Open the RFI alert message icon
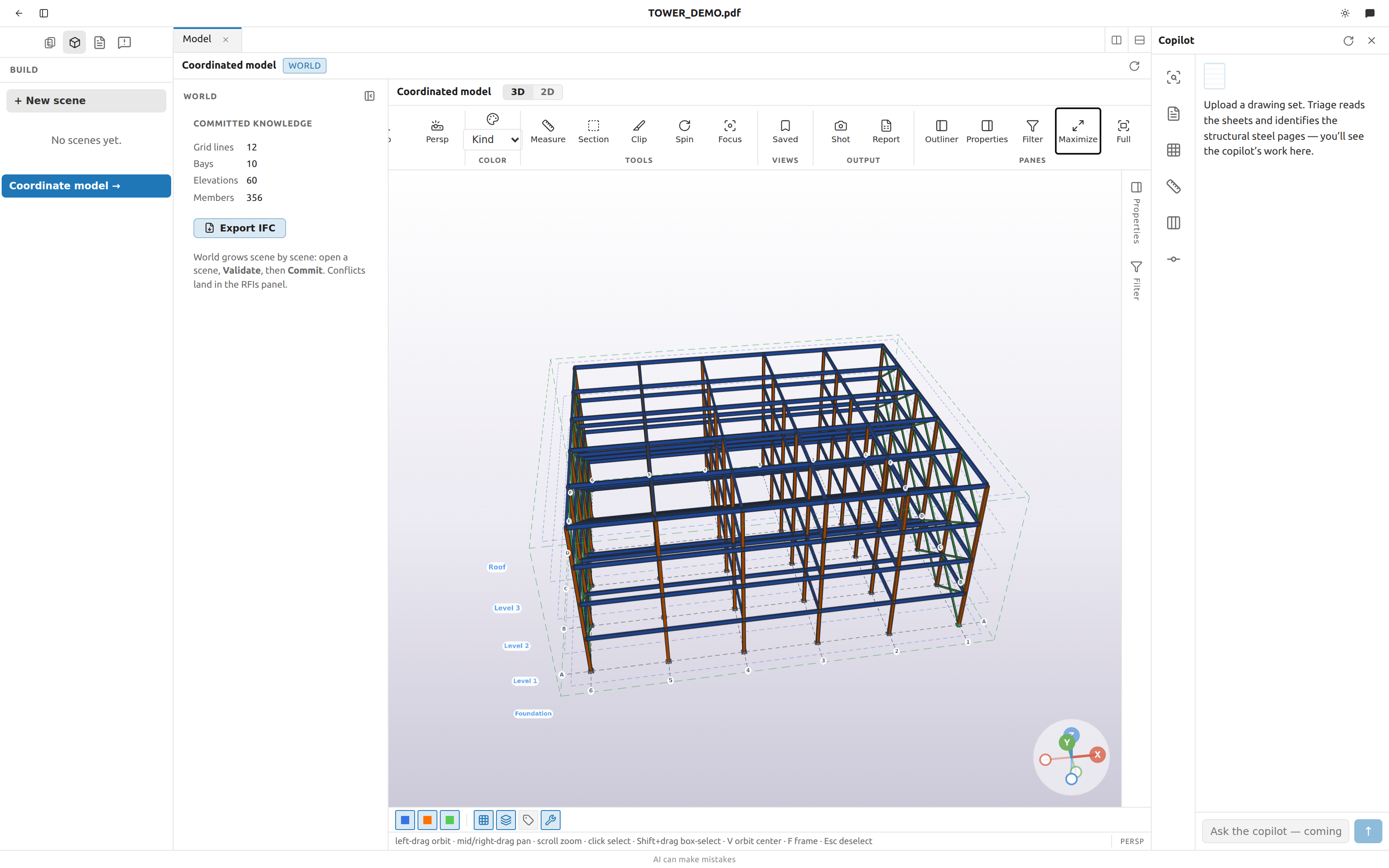 [124, 43]
